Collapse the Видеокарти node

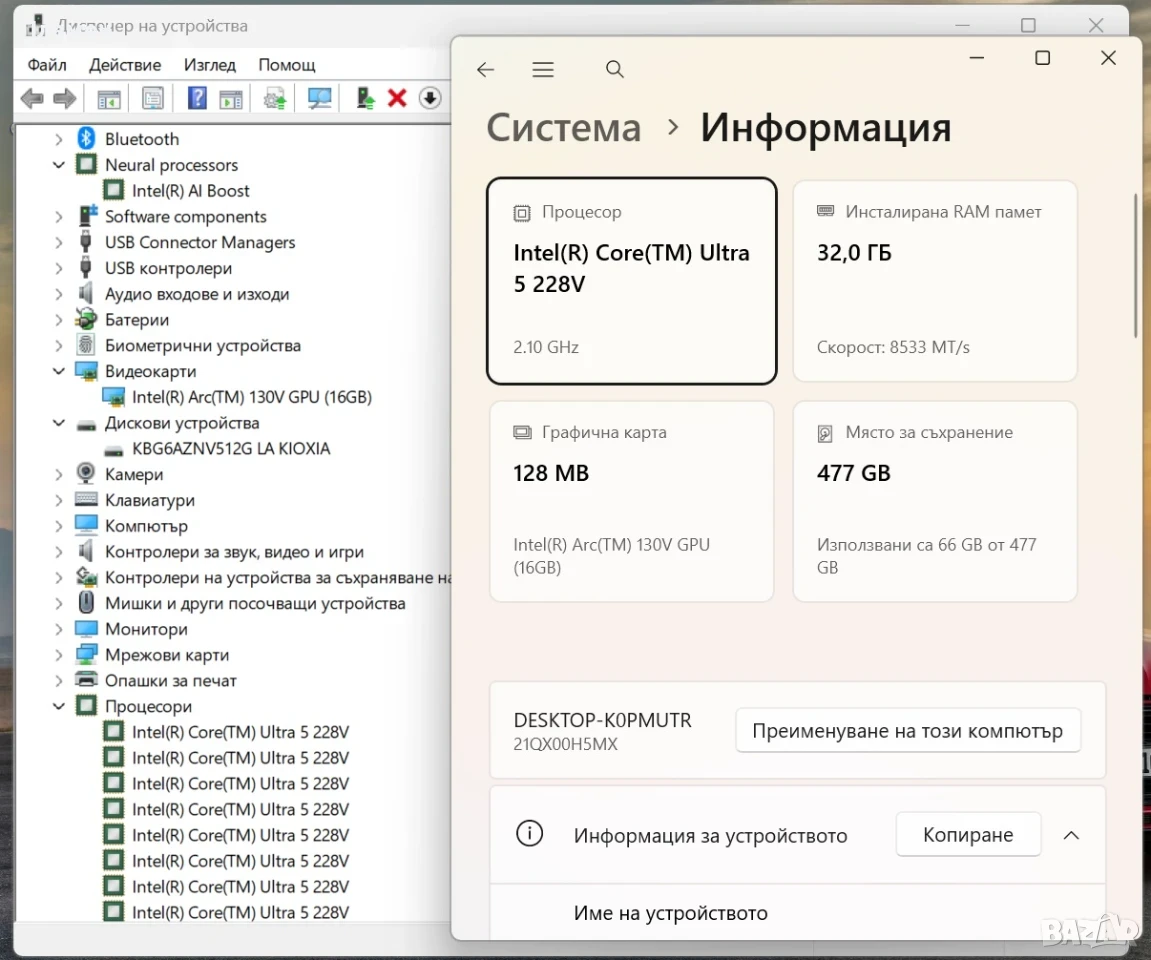point(59,371)
